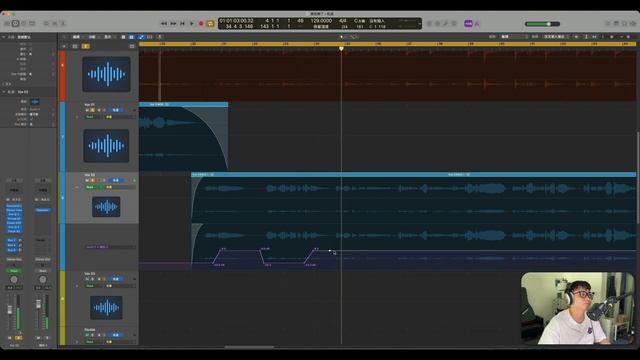Select the Vox 01 region header
The width and height of the screenshot is (640, 360).
(x=183, y=104)
